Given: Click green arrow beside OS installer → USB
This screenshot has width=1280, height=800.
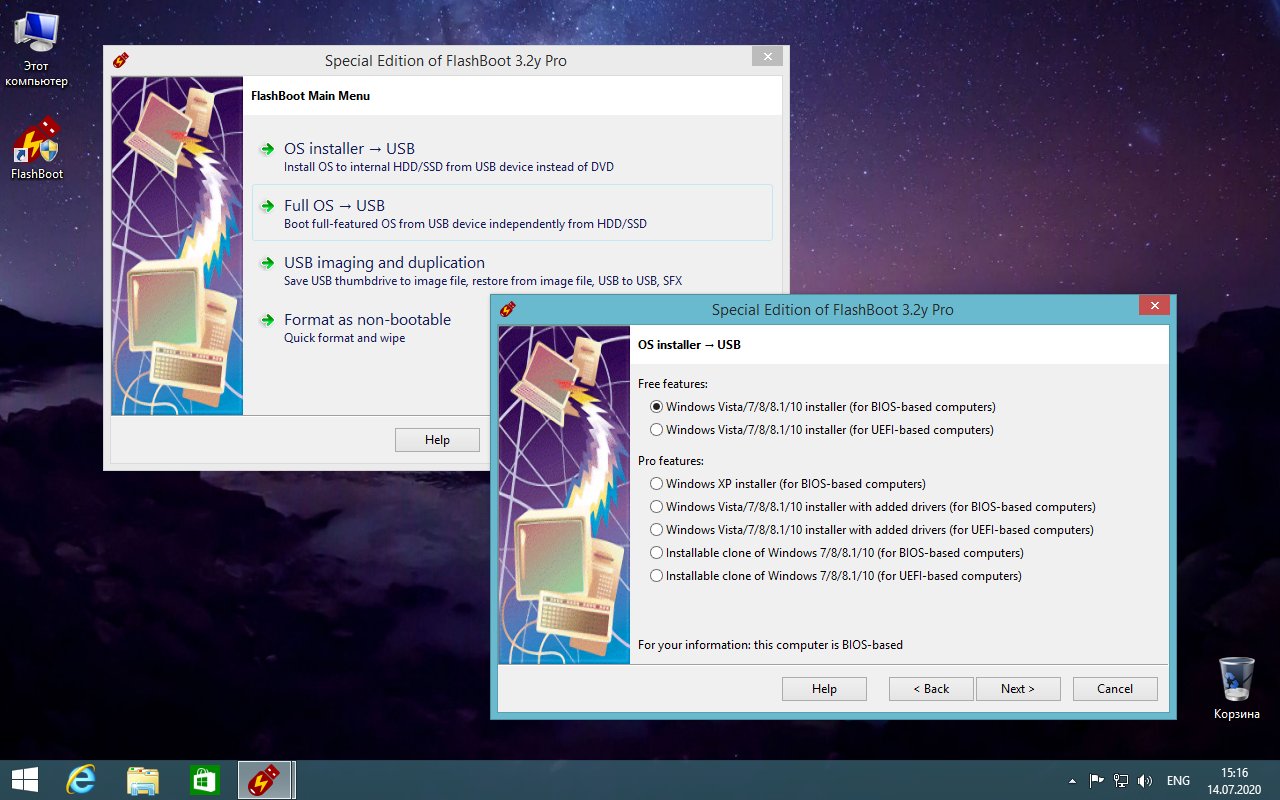Looking at the screenshot, I should [267, 149].
